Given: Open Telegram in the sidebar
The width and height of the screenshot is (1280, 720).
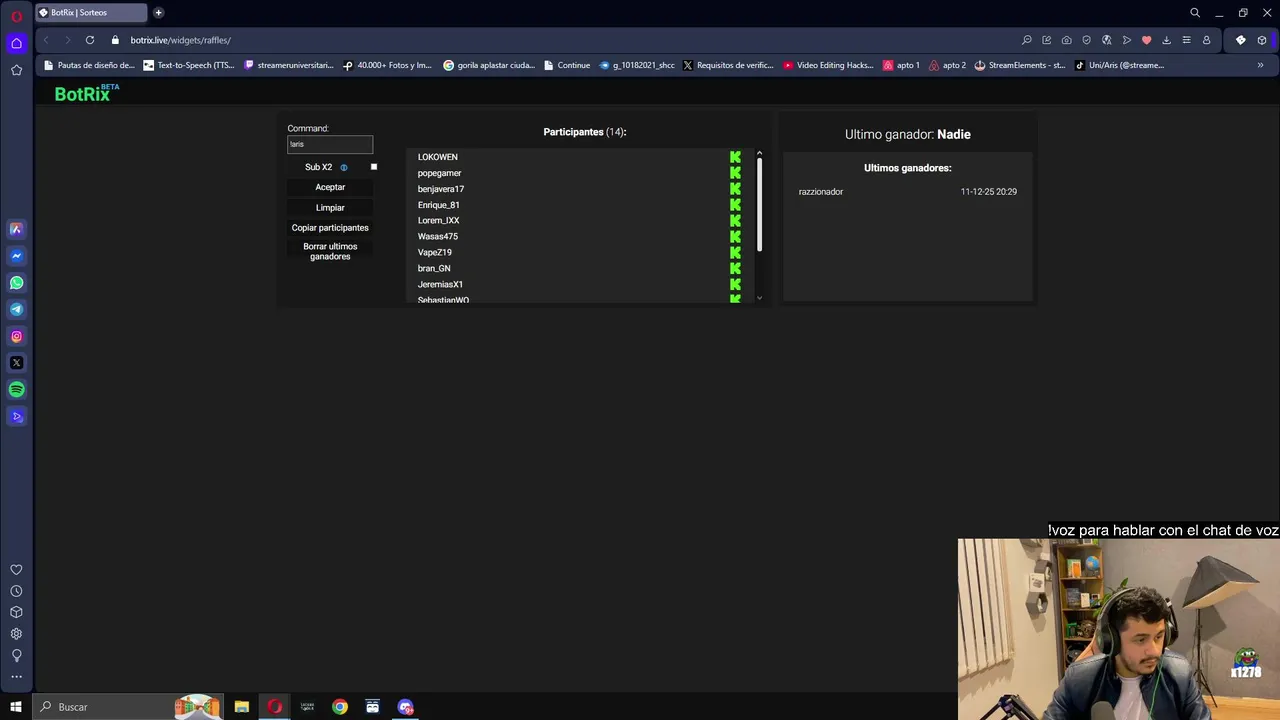Looking at the screenshot, I should 16,310.
